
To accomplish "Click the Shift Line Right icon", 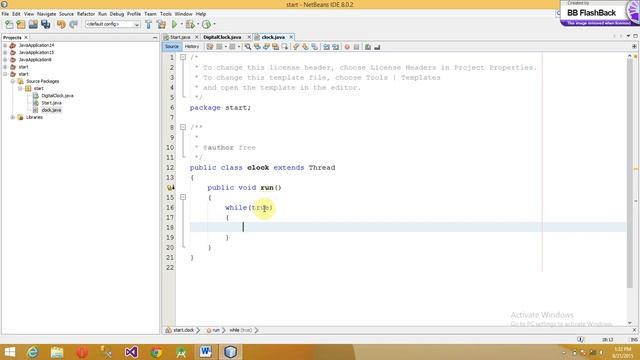I will (336, 47).
